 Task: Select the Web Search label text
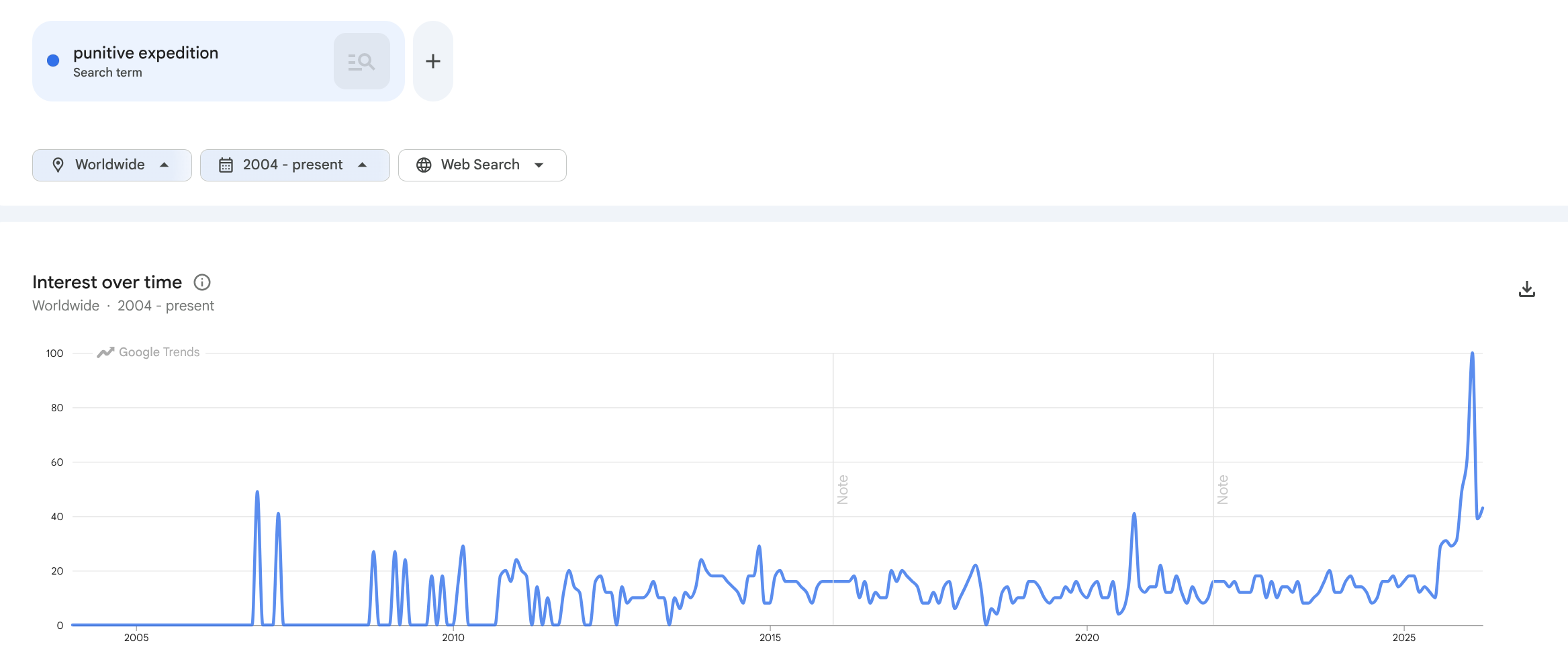click(480, 165)
